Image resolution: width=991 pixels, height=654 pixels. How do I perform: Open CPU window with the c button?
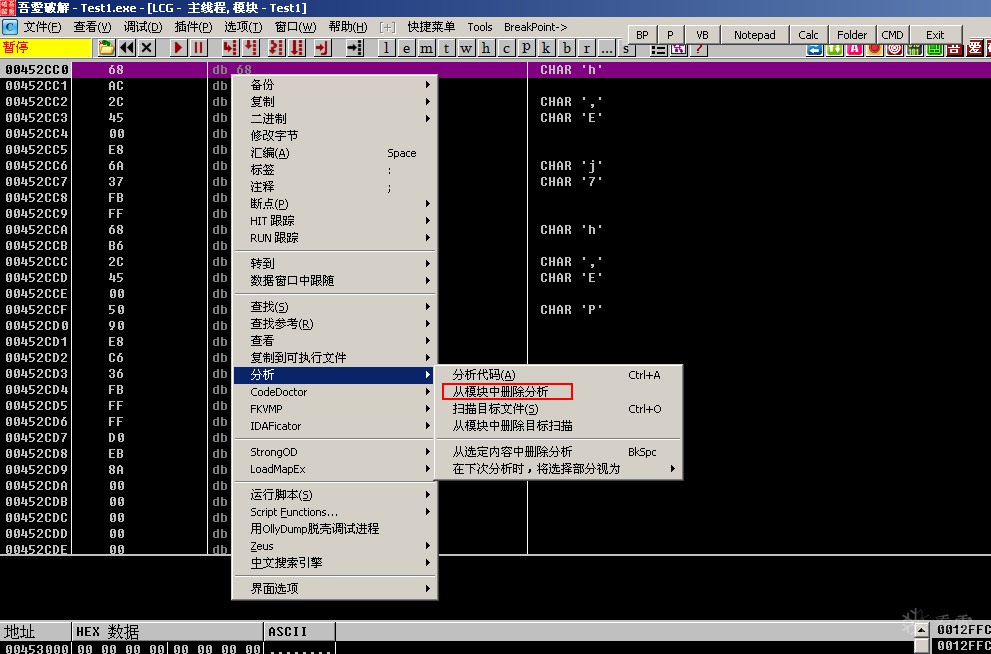[x=506, y=47]
